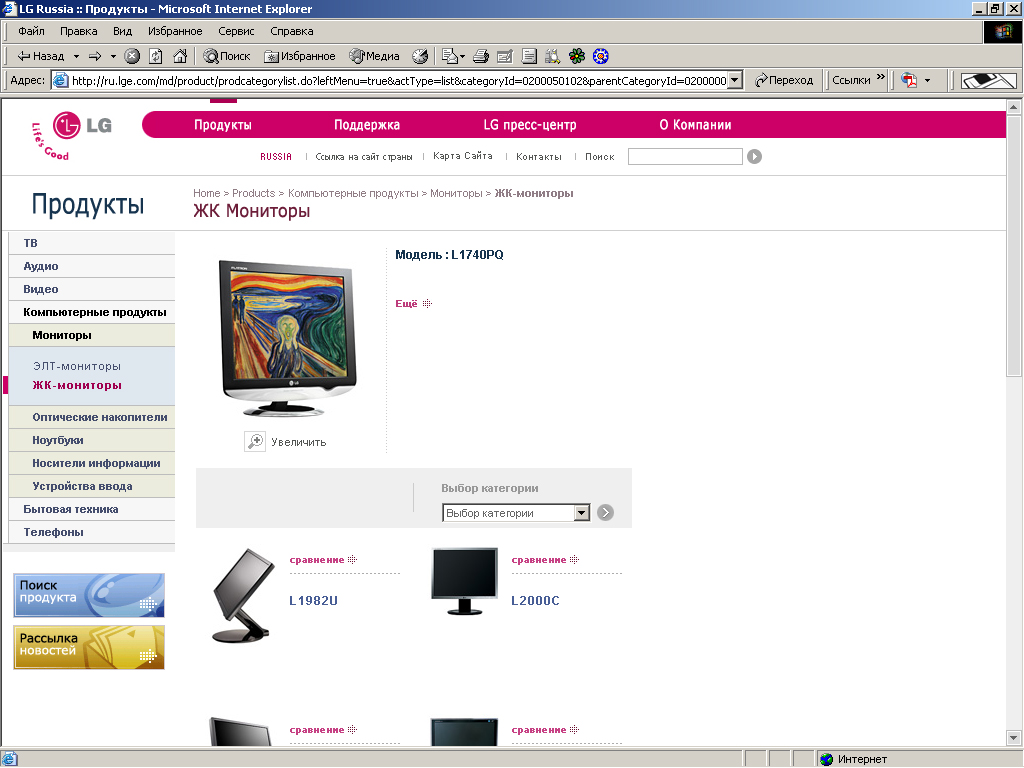
Task: Open the Избранное menu in menu bar
Action: pos(175,31)
